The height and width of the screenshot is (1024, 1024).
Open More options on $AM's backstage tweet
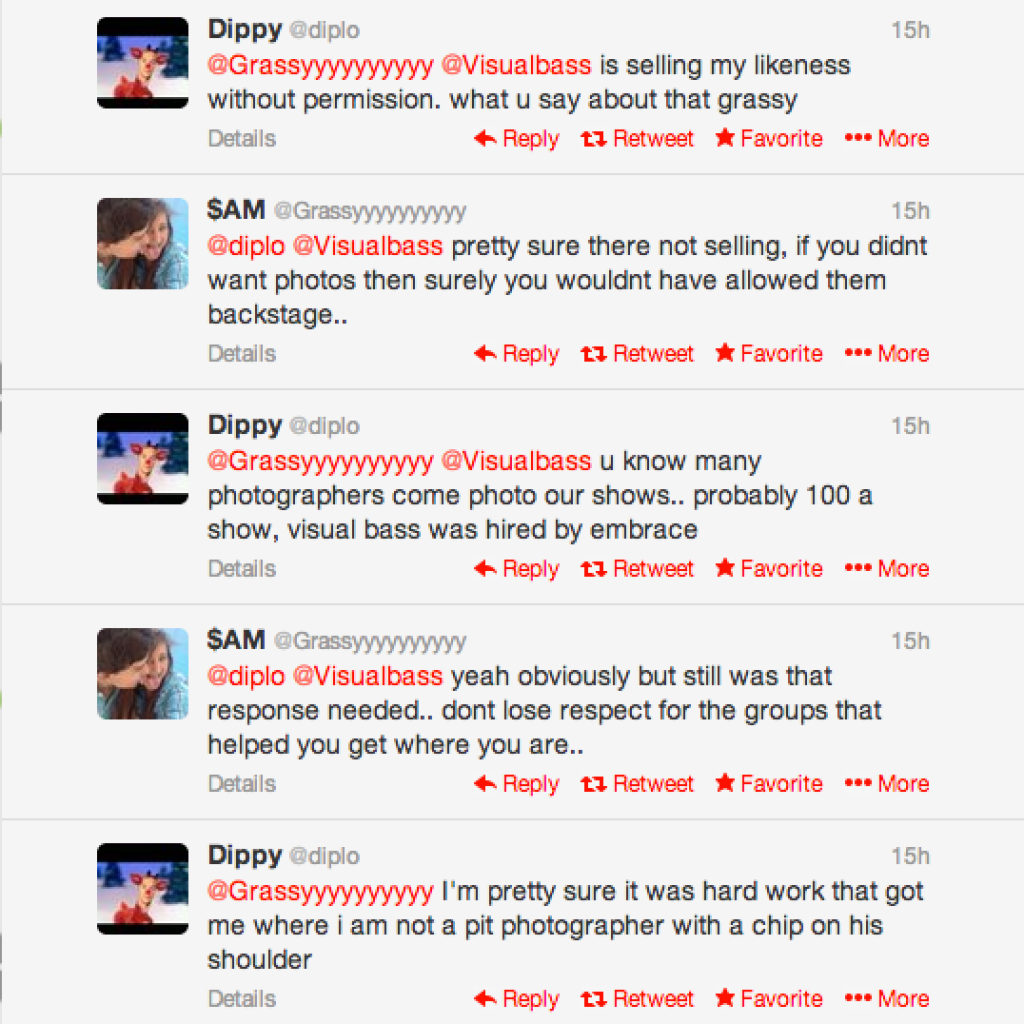click(x=887, y=354)
